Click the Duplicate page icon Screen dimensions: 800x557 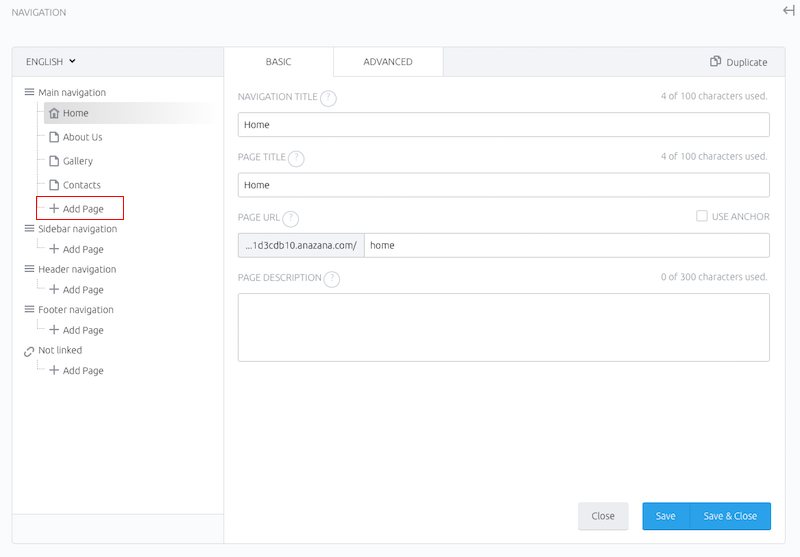click(x=715, y=61)
